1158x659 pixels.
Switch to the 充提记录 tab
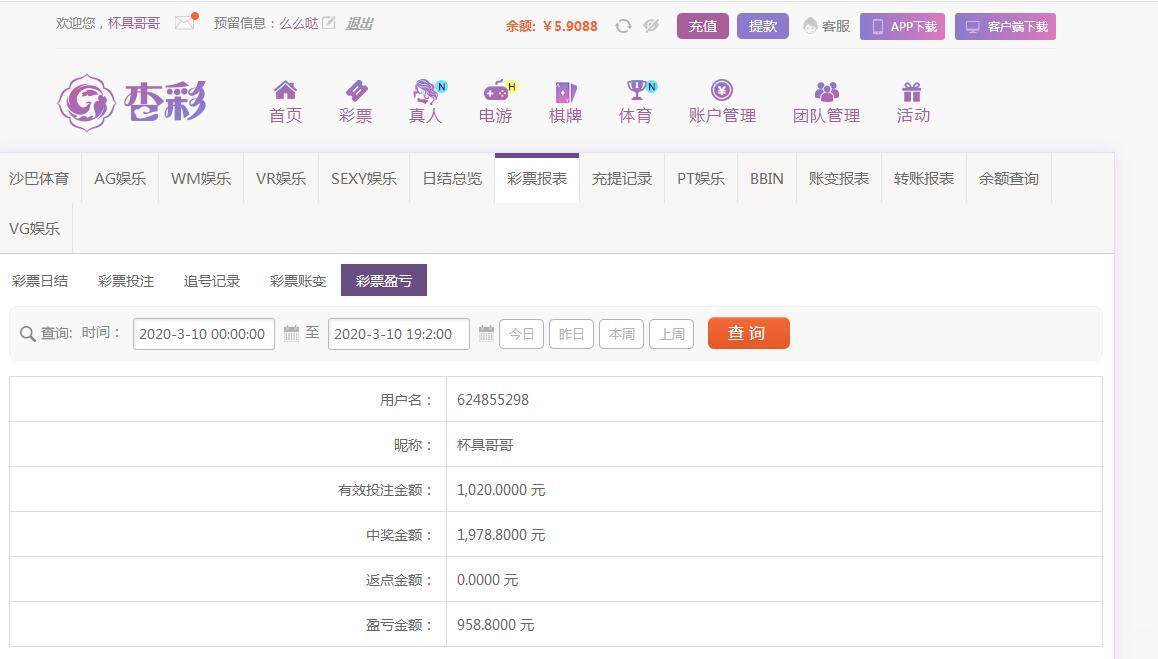coord(621,179)
